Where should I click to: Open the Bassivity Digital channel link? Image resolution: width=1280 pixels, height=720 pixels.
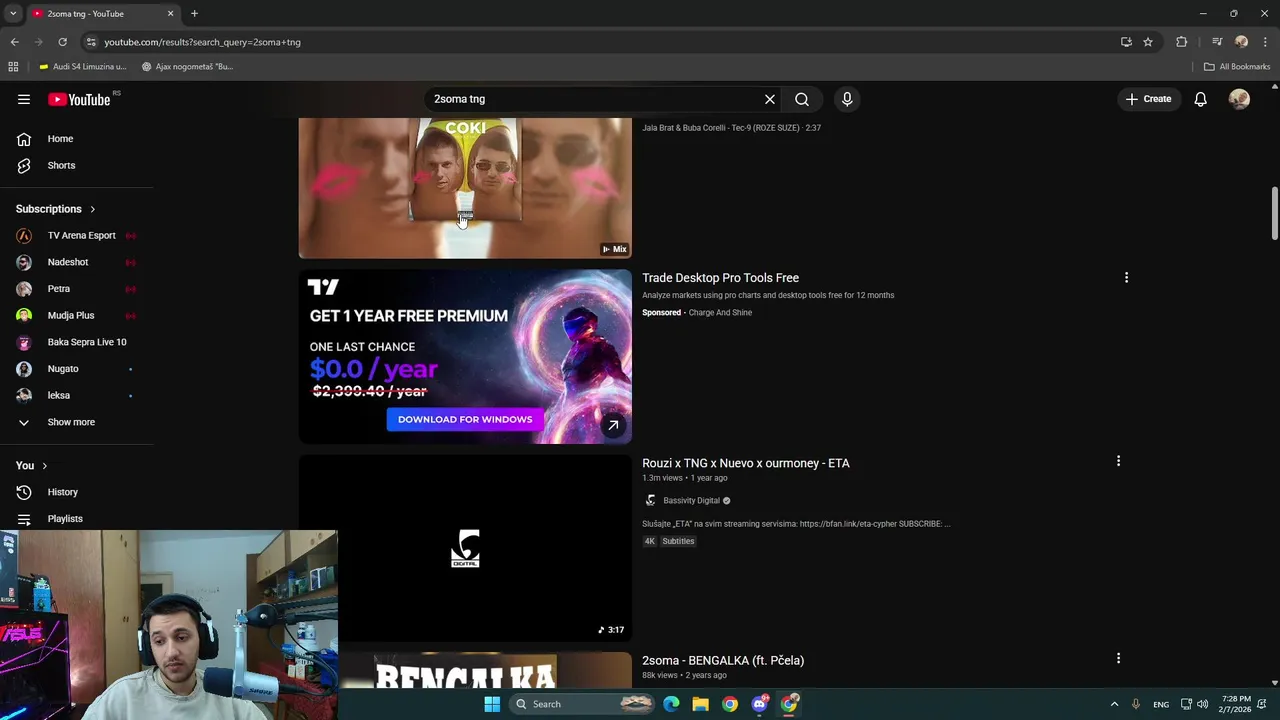691,500
